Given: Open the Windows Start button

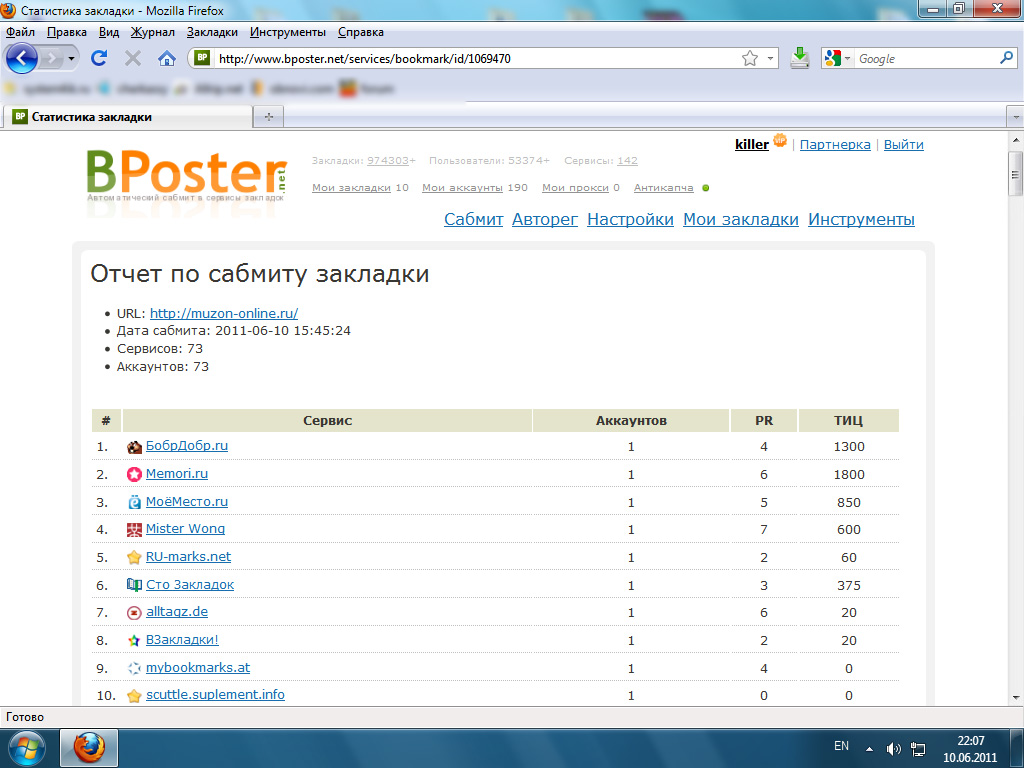Looking at the screenshot, I should point(27,748).
